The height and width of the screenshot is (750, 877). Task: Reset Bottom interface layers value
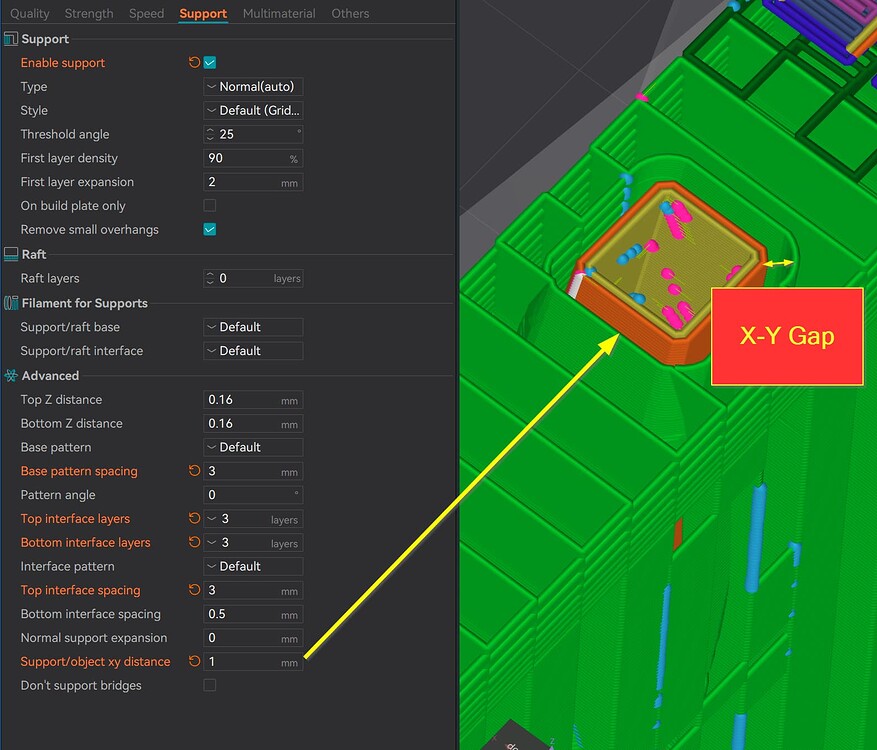pyautogui.click(x=194, y=542)
